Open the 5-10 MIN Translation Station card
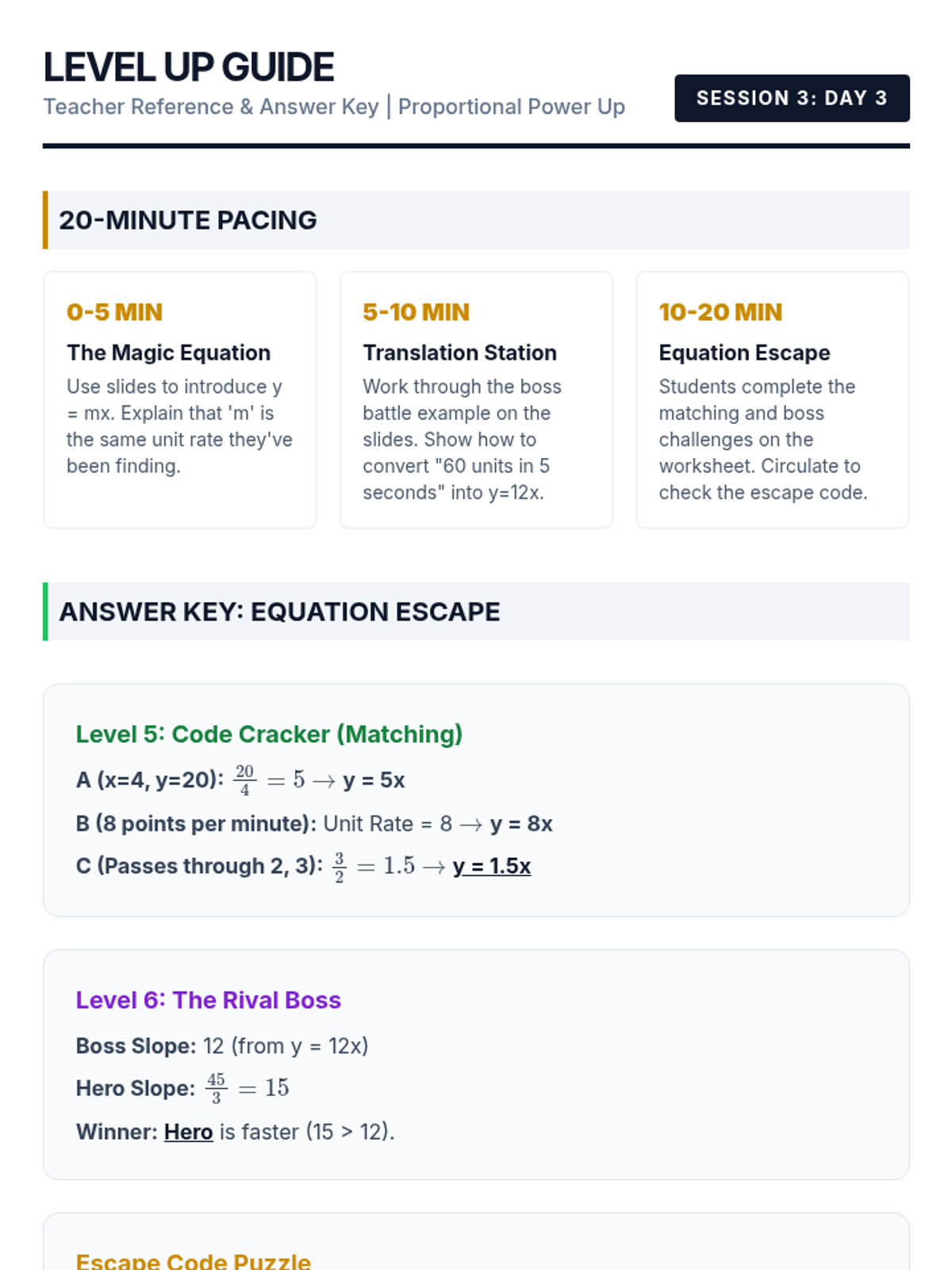This screenshot has width=952, height=1270. coord(476,400)
